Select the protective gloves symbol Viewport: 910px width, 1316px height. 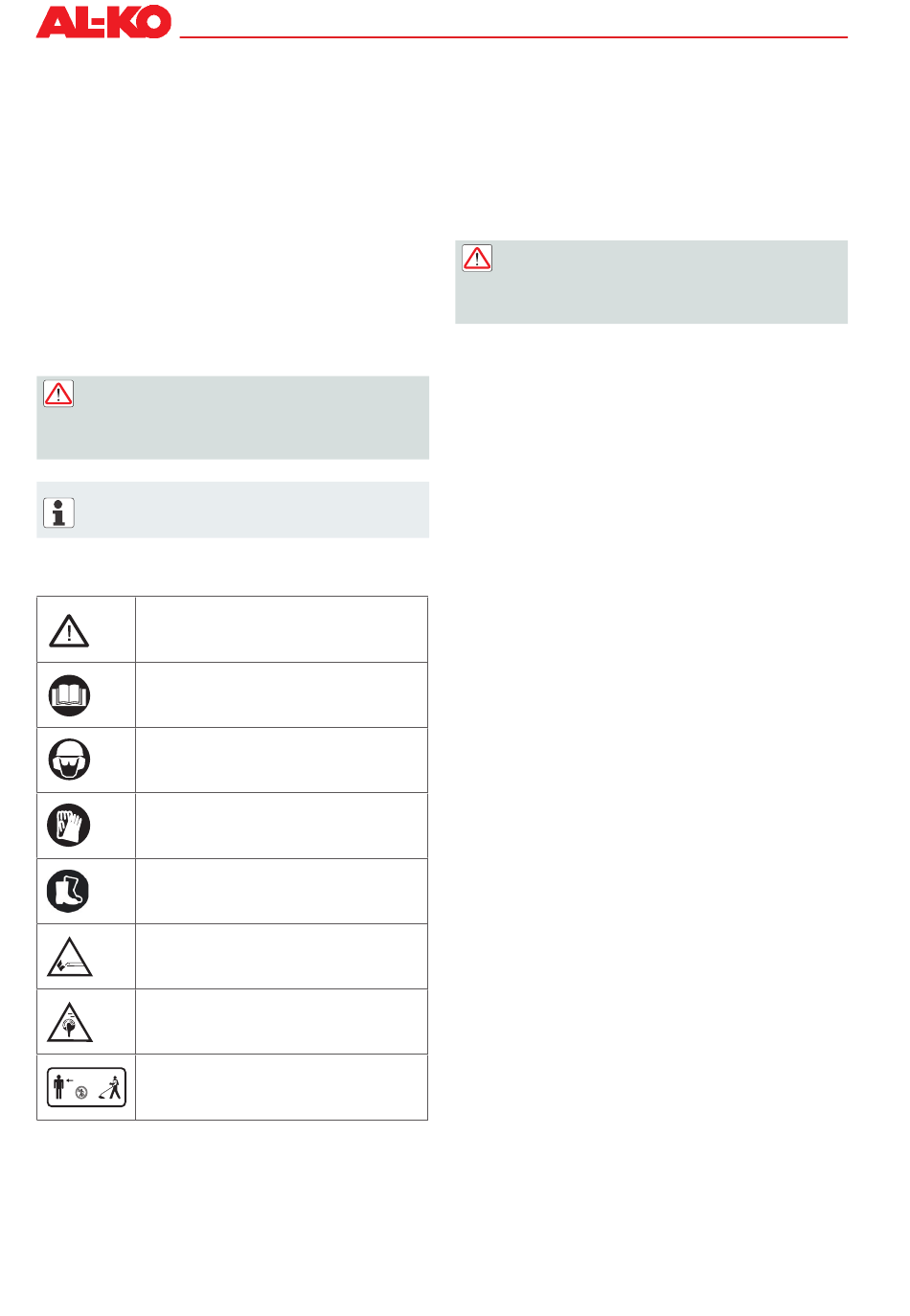pos(69,825)
